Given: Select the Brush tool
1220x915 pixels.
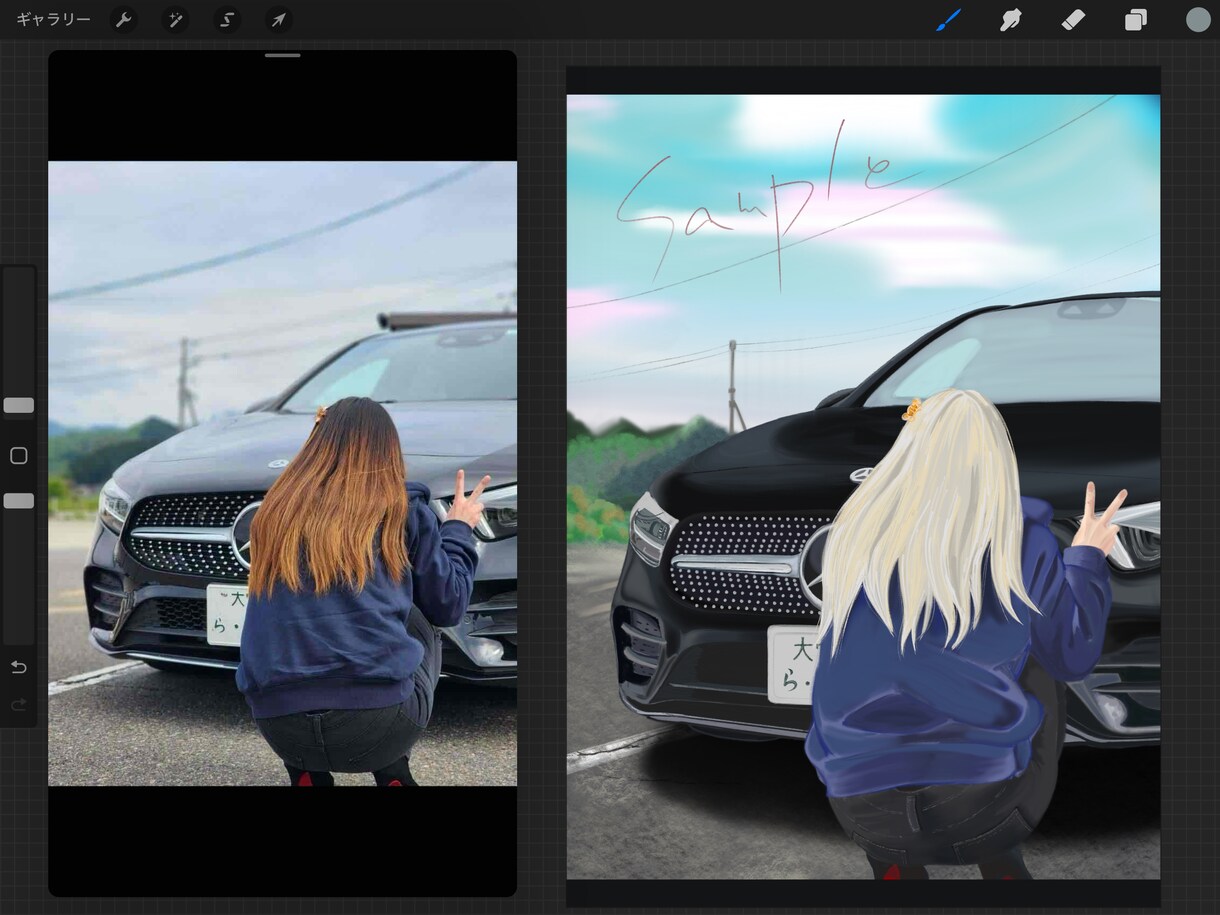Looking at the screenshot, I should click(948, 20).
